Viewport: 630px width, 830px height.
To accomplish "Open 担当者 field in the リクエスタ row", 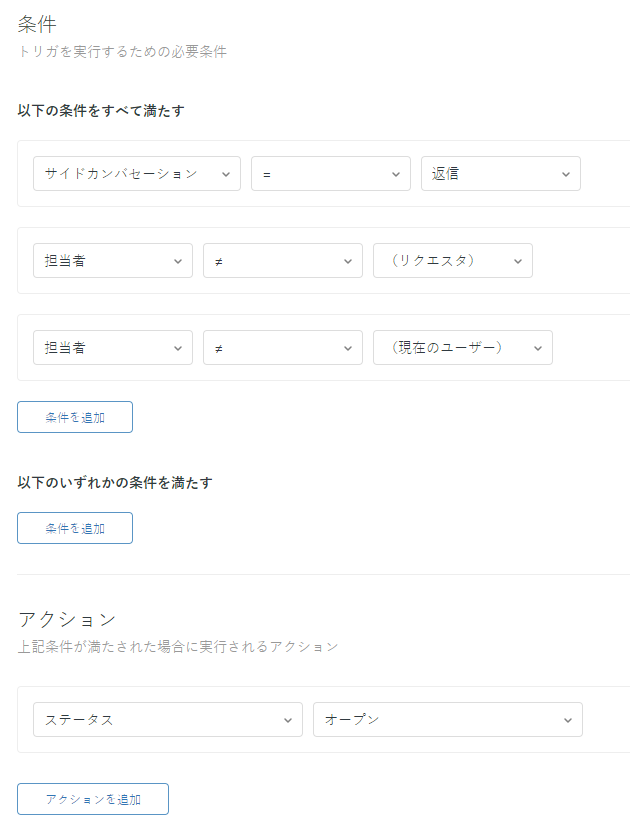I will tap(112, 260).
